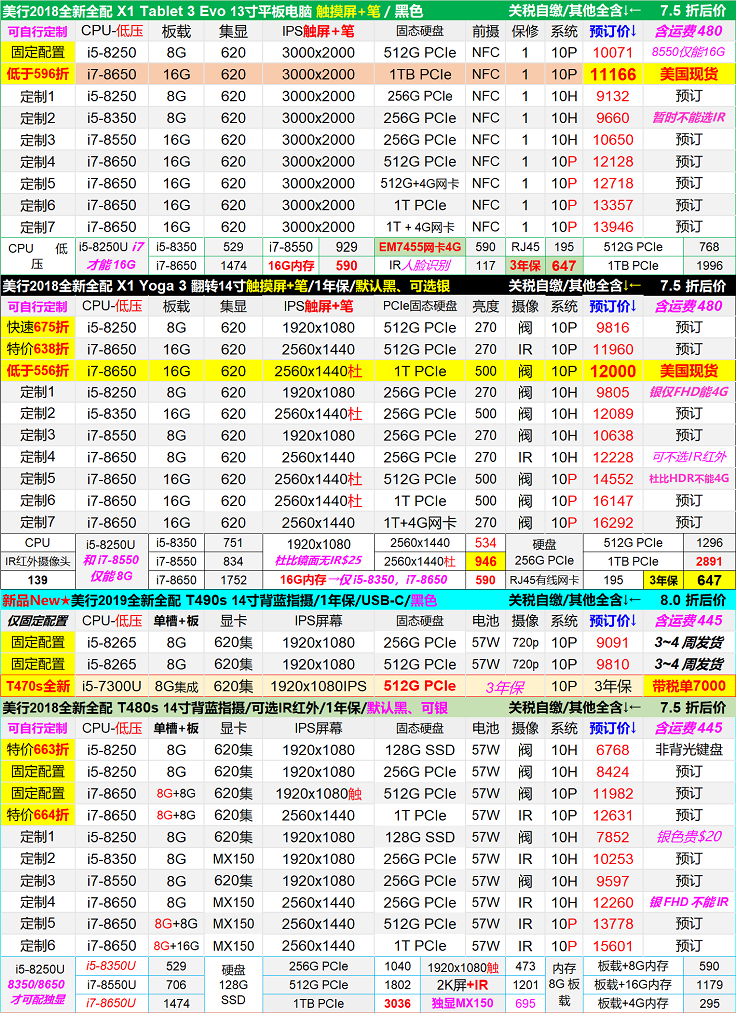Click the 非背光键盘 cell
This screenshot has height=1013, width=736.
click(x=688, y=750)
